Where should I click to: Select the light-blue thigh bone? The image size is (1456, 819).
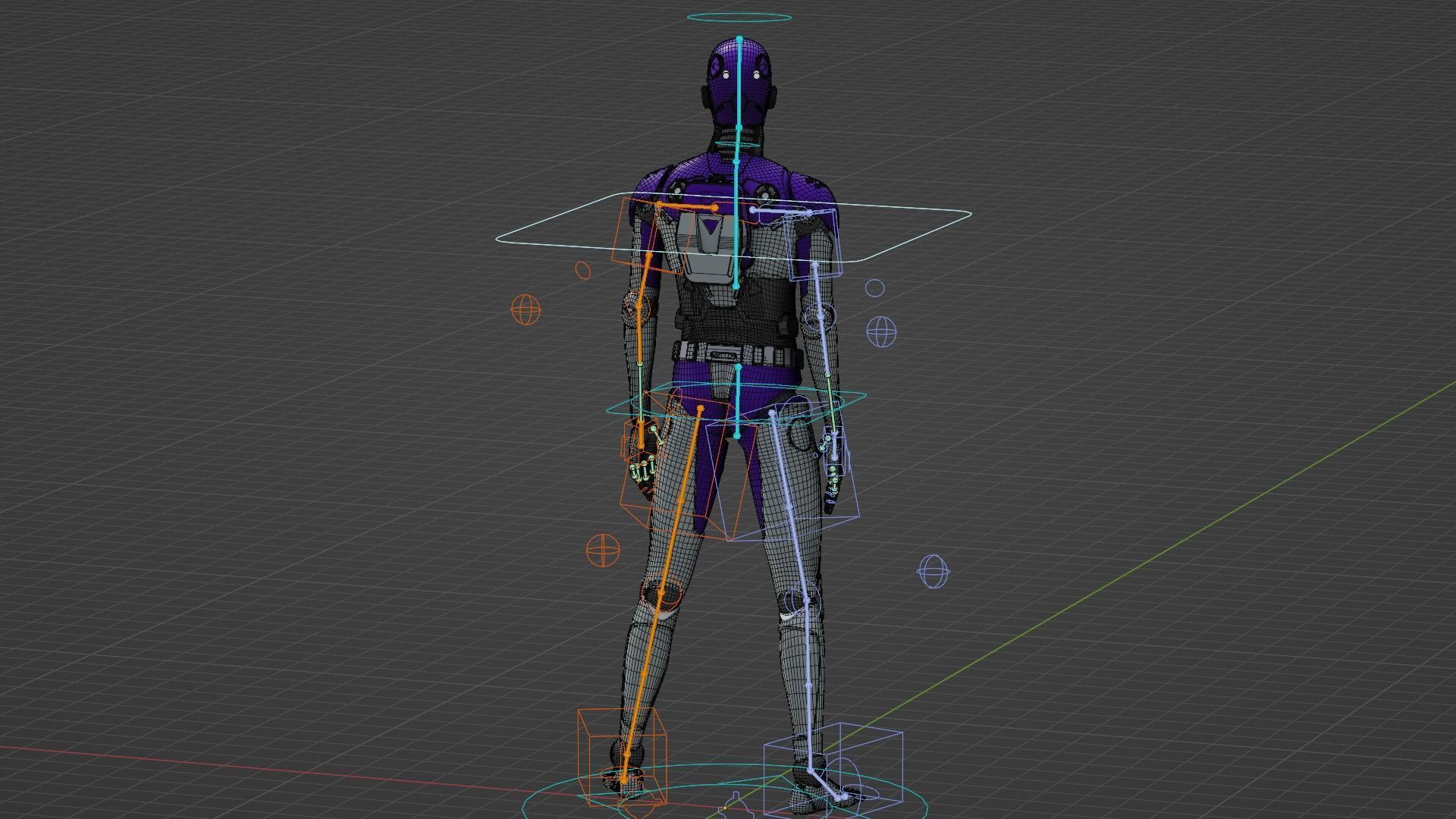tap(790, 507)
